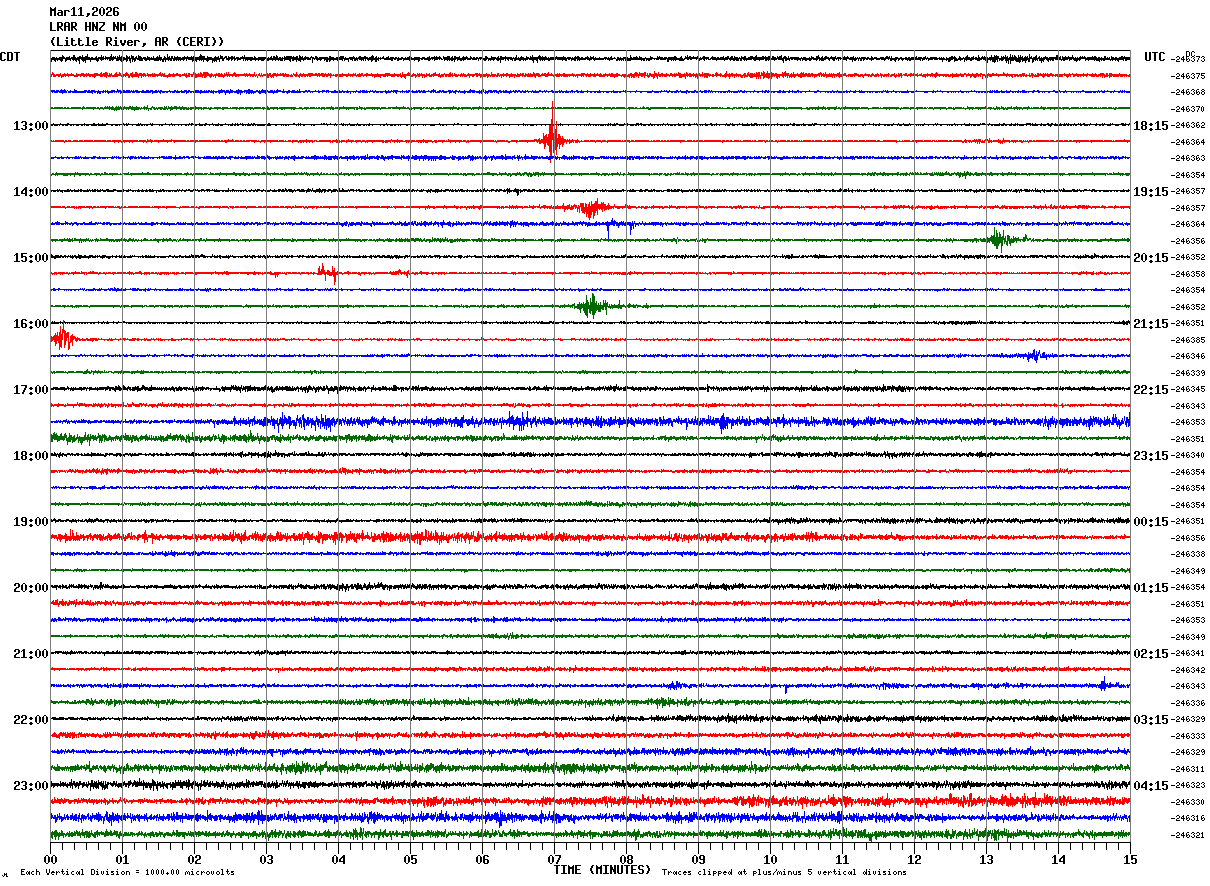Click the 14:00 CDT time label
Viewport: 1210px width, 886px height.
coord(30,192)
